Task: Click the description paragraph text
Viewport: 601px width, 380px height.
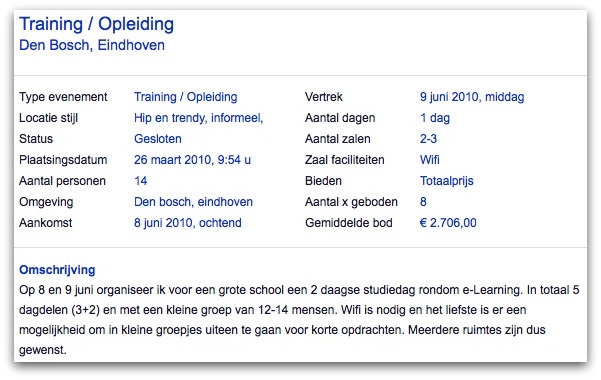Action: coord(299,320)
